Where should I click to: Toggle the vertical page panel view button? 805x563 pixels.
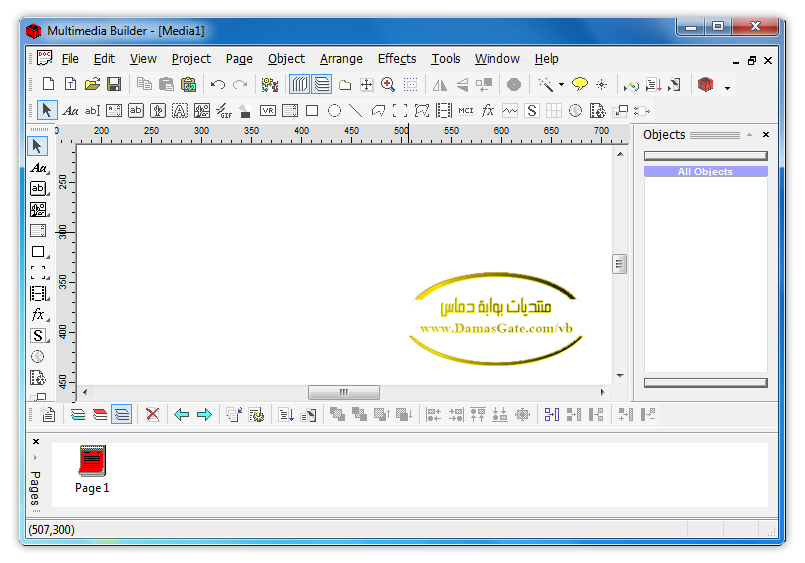[x=299, y=84]
